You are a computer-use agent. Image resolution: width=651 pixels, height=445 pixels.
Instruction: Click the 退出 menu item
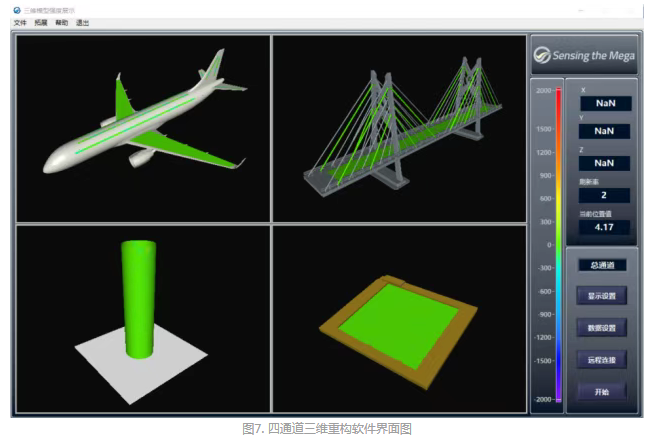(x=83, y=22)
